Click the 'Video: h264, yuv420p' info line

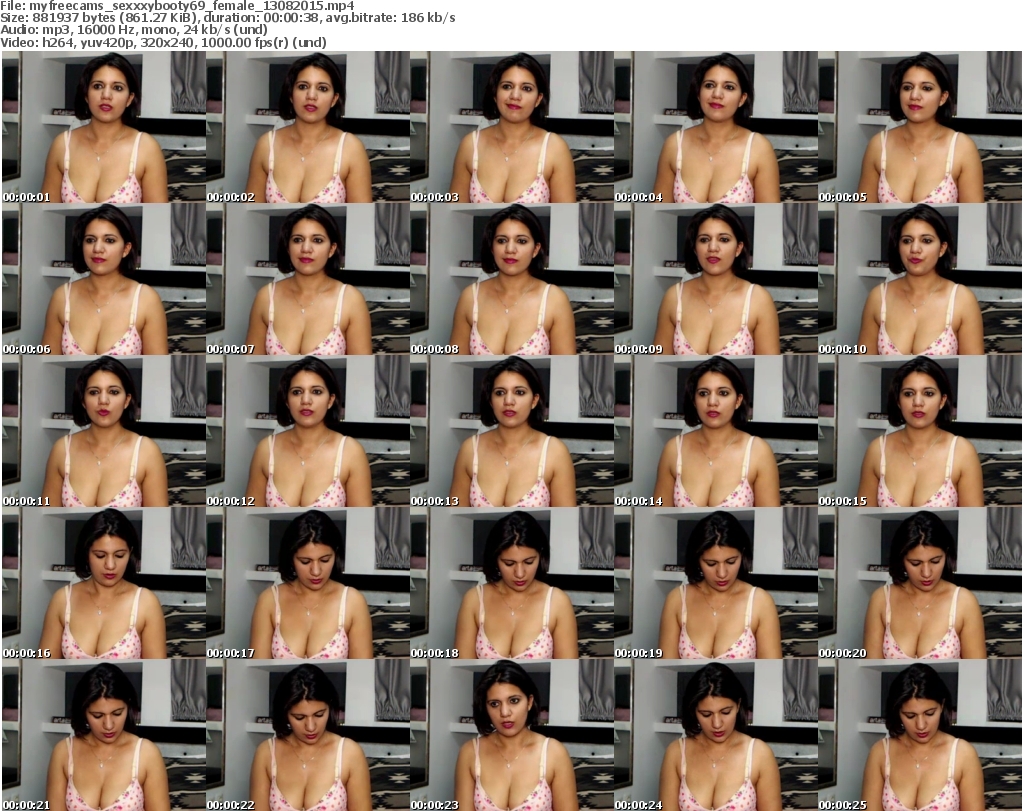[x=163, y=42]
